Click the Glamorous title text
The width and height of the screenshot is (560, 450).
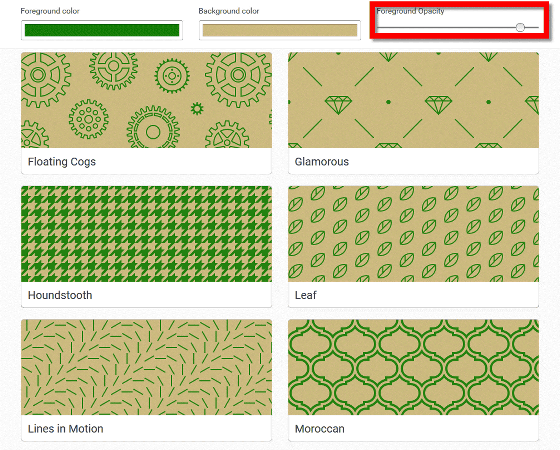point(321,162)
